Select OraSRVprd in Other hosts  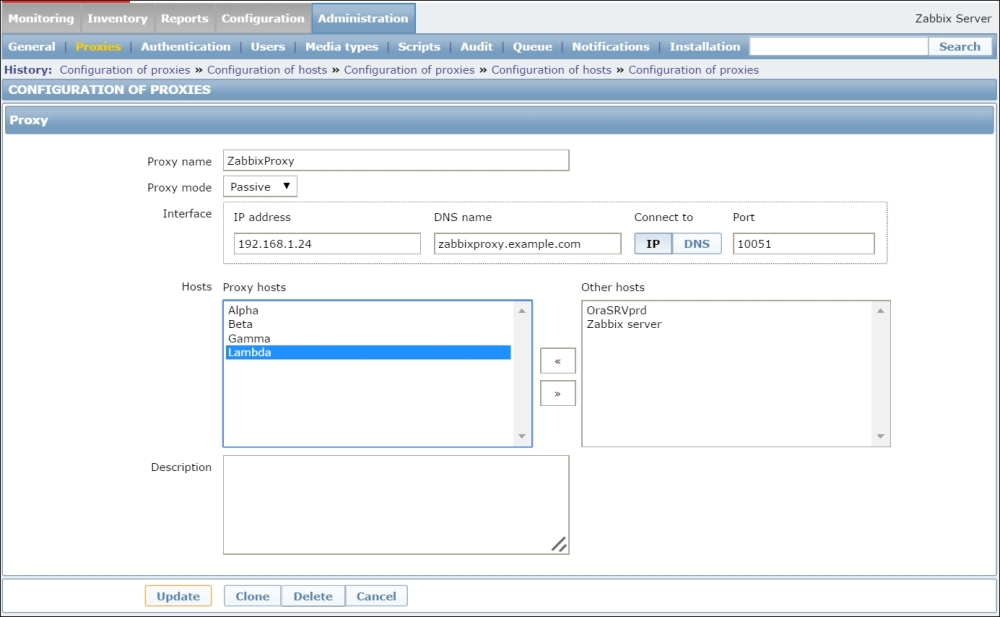click(x=616, y=311)
